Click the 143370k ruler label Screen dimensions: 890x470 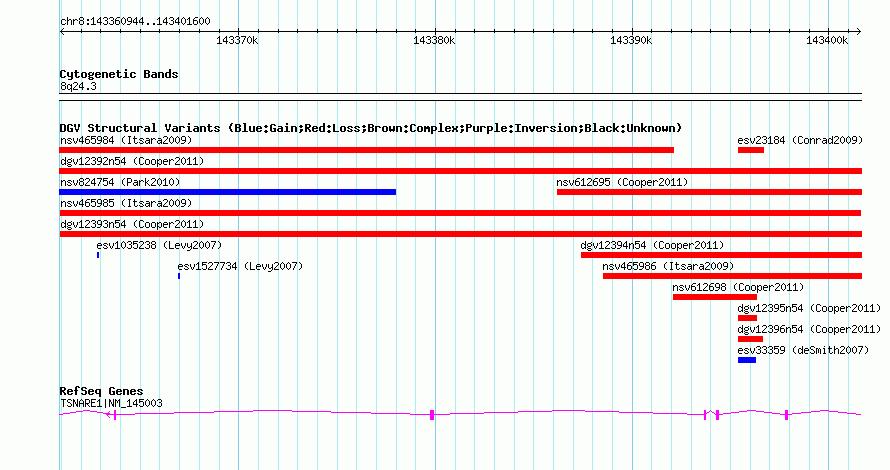[237, 40]
